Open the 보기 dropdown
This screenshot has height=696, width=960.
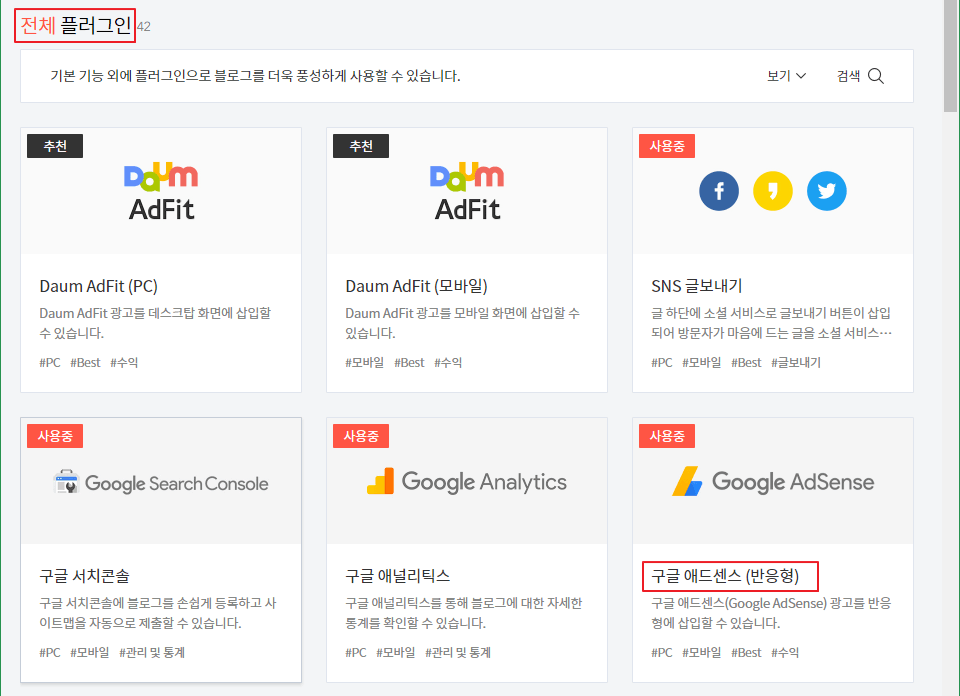pos(786,76)
